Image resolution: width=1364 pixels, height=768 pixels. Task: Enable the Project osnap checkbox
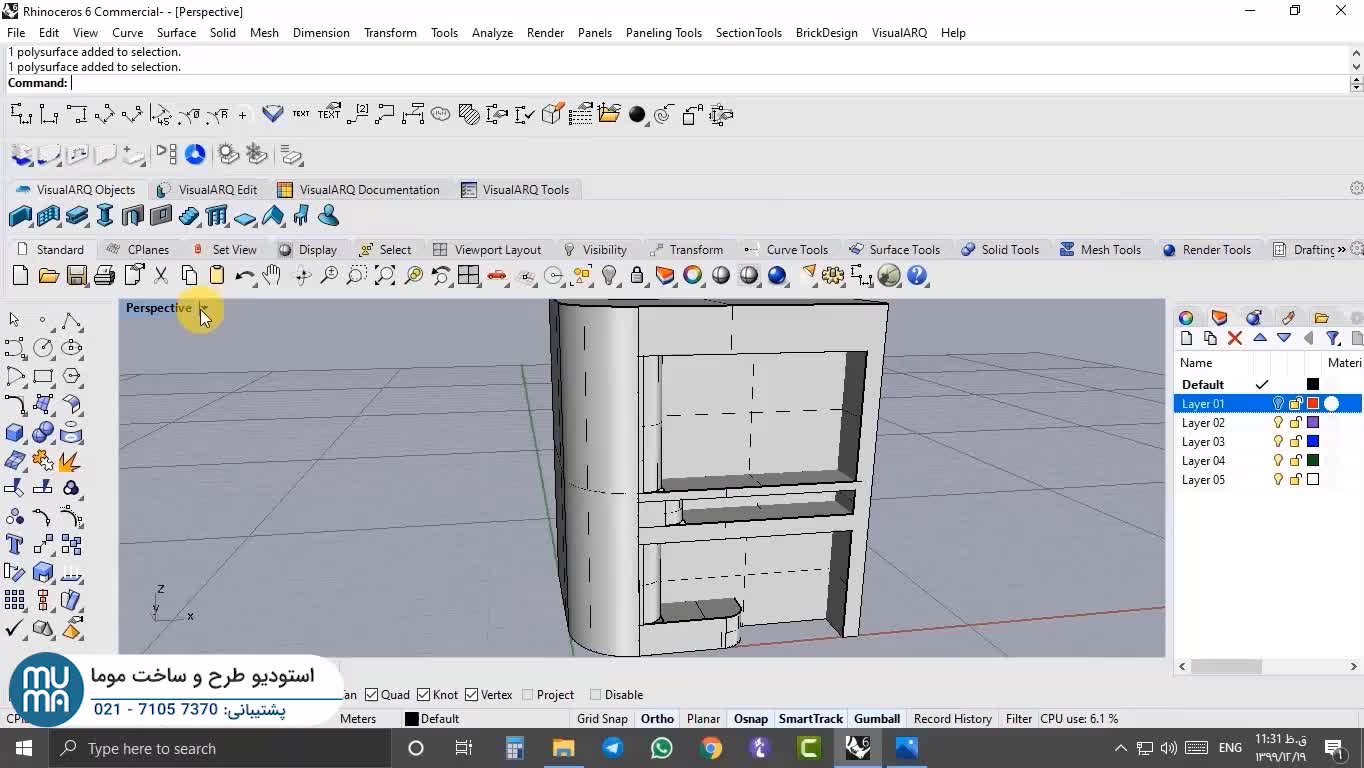(527, 695)
